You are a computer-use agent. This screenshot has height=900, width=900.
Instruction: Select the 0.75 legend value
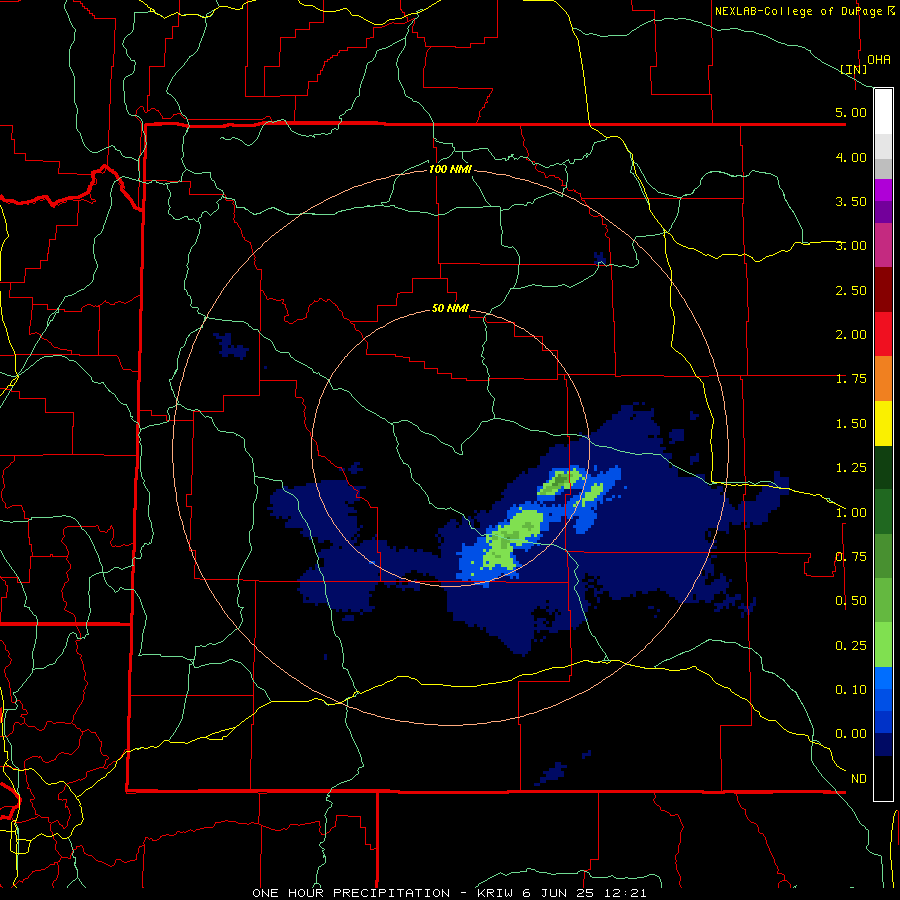point(851,557)
